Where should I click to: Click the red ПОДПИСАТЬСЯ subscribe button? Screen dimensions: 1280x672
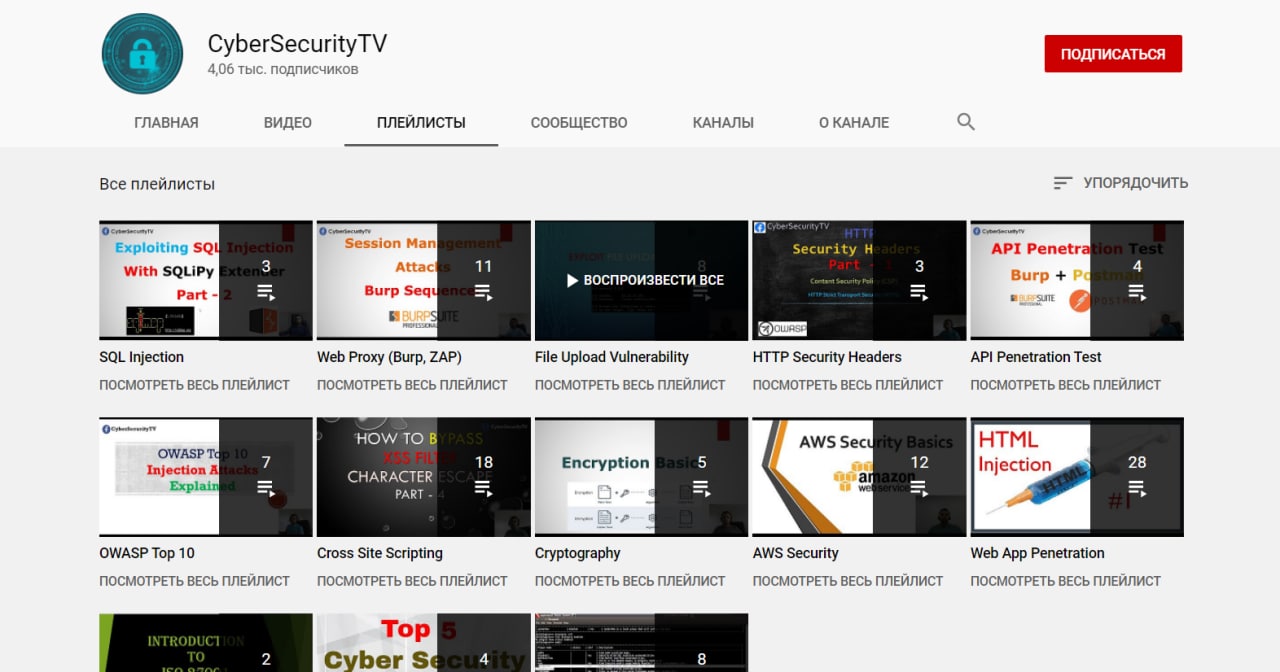(x=1113, y=54)
